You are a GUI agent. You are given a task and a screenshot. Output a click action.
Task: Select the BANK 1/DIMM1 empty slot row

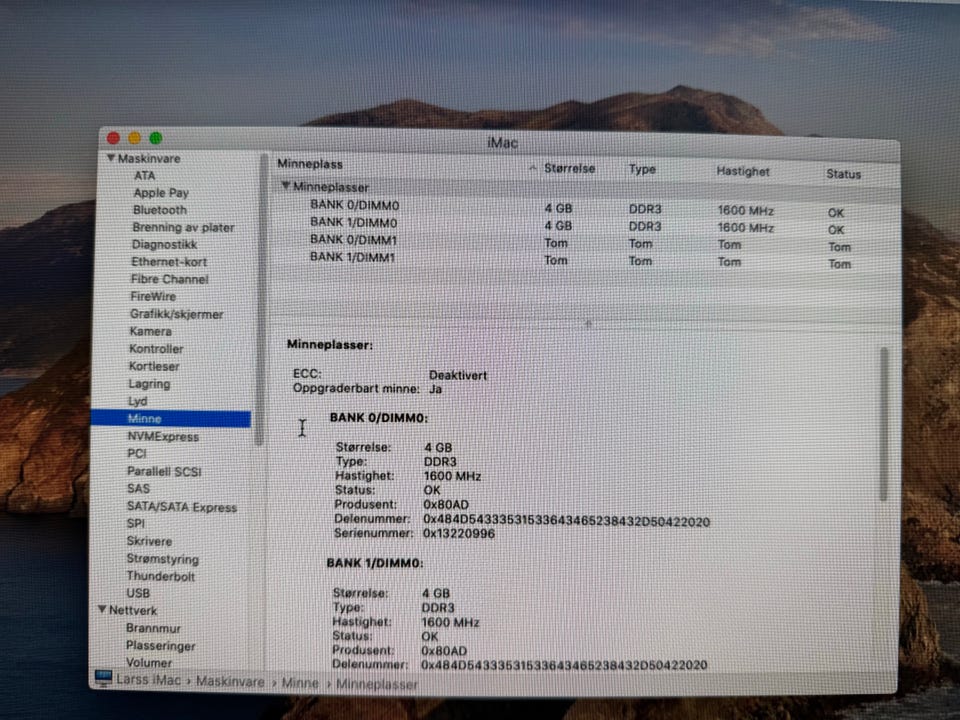(585, 261)
